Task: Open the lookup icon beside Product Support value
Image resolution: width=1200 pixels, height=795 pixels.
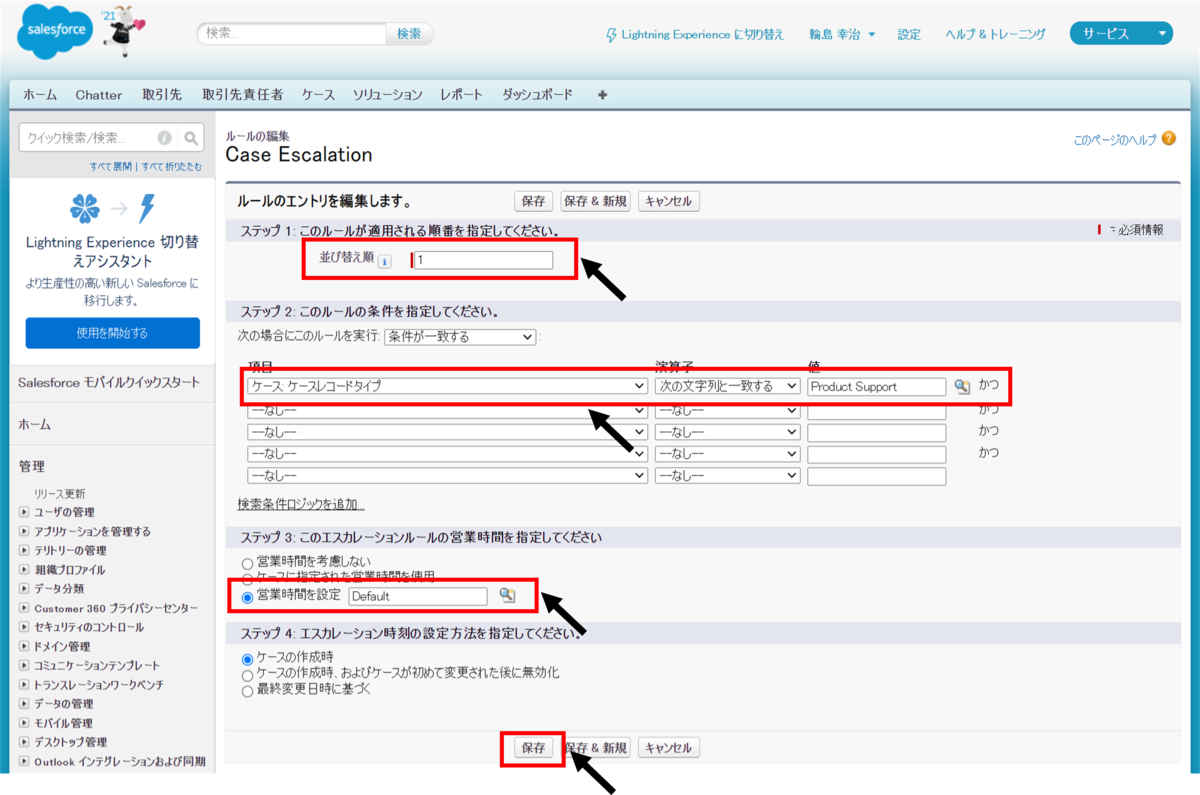Action: (x=962, y=386)
